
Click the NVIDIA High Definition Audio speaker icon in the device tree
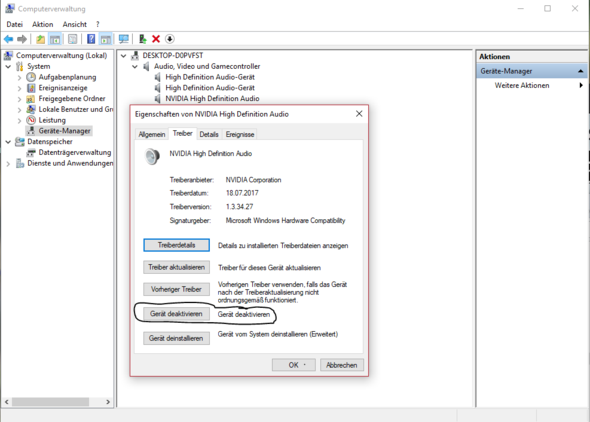click(x=158, y=99)
